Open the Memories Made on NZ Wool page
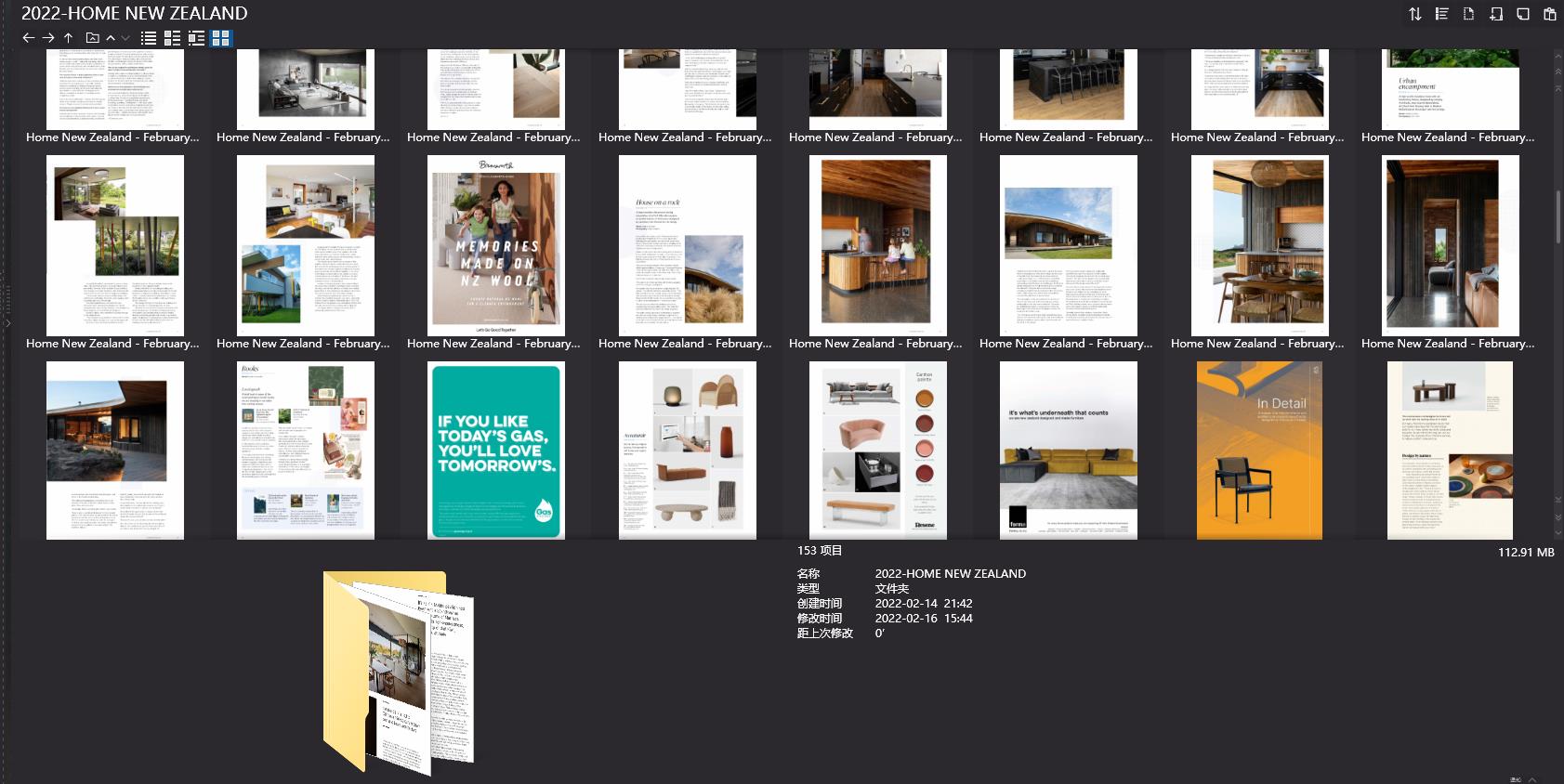The height and width of the screenshot is (784, 1564). coord(496,245)
